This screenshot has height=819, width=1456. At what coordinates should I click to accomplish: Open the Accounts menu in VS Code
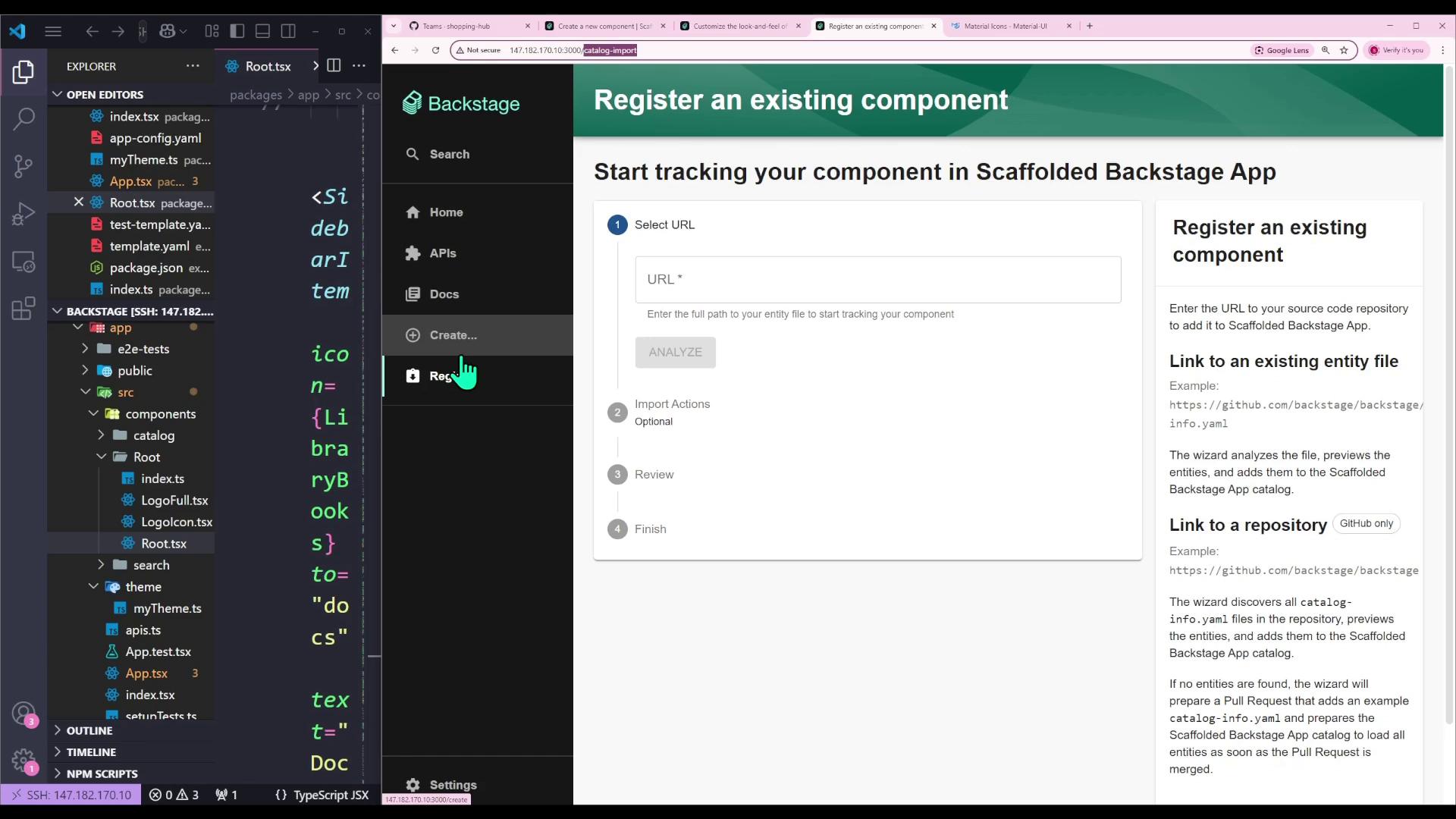click(x=24, y=714)
